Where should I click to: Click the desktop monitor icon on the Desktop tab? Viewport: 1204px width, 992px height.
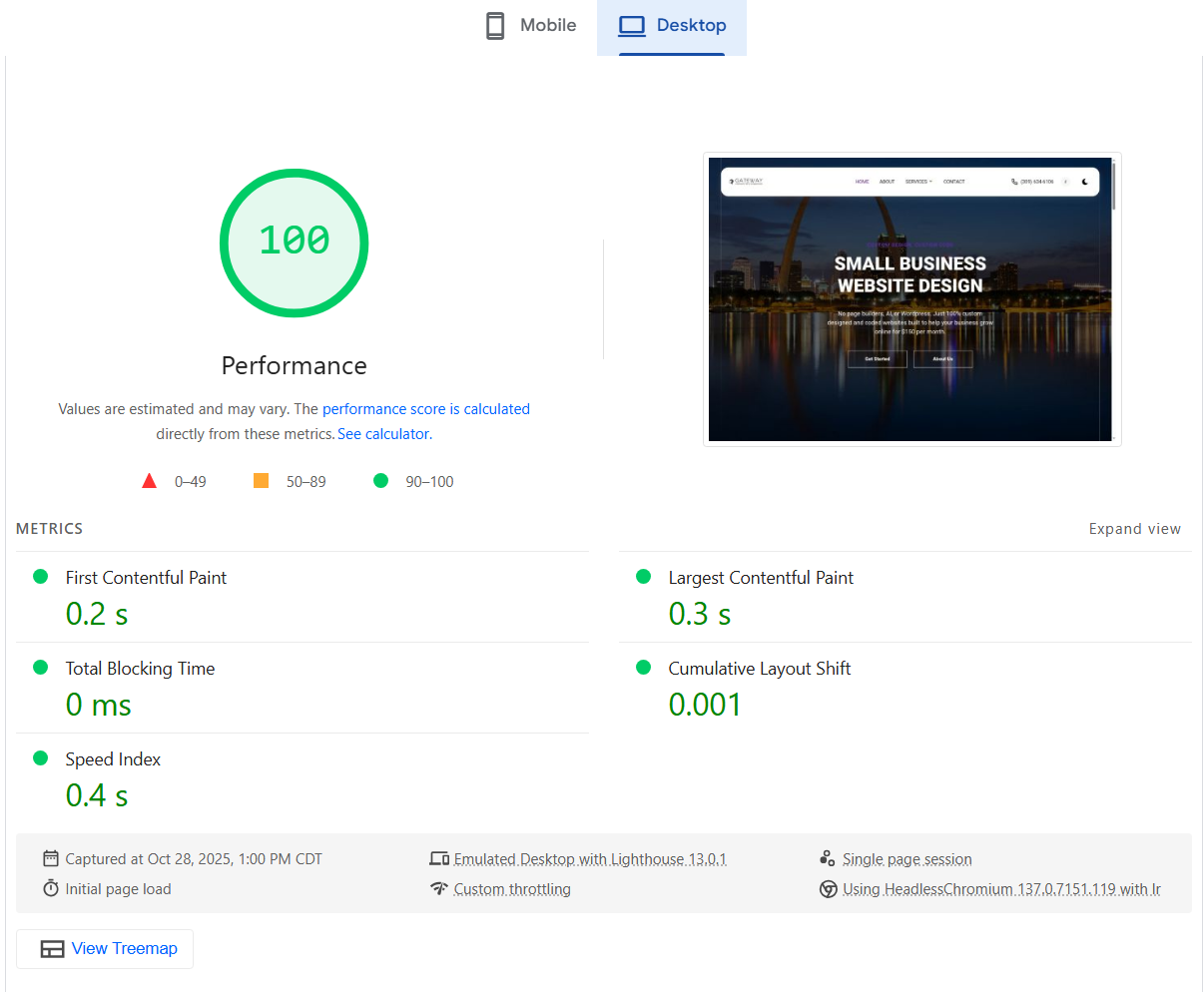pyautogui.click(x=632, y=25)
